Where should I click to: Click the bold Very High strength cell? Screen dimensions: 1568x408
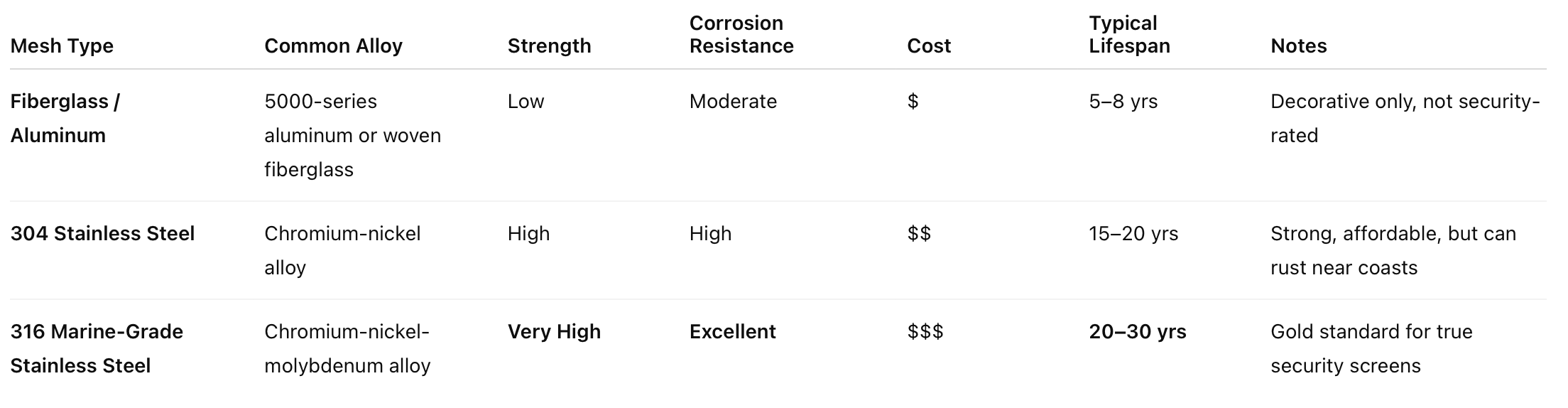(554, 332)
